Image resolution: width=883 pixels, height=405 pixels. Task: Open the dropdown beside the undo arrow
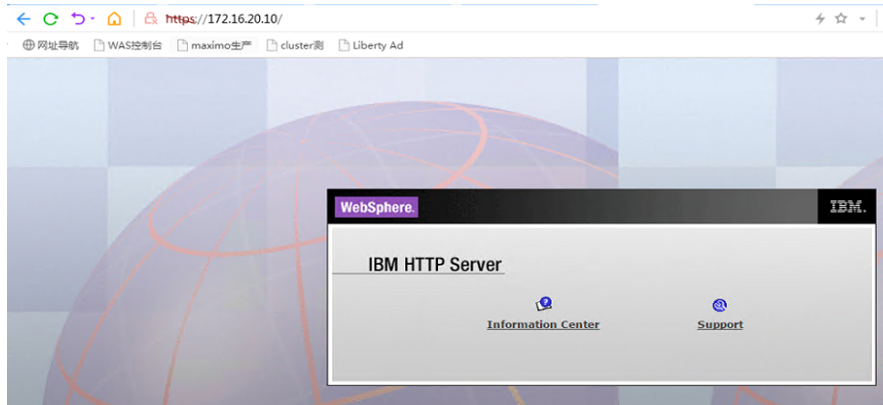92,19
